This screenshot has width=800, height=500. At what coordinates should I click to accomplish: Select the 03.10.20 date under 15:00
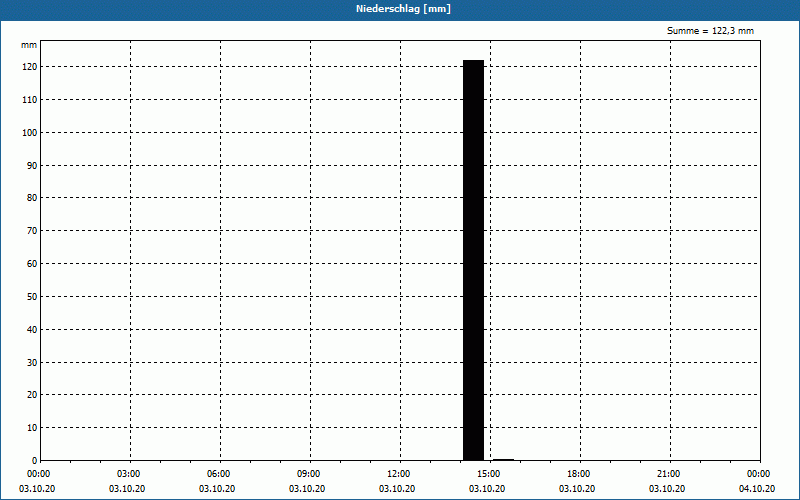point(487,489)
